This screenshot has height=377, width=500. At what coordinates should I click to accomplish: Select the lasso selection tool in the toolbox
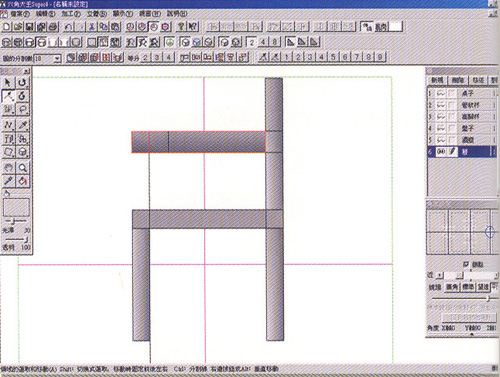(22, 109)
